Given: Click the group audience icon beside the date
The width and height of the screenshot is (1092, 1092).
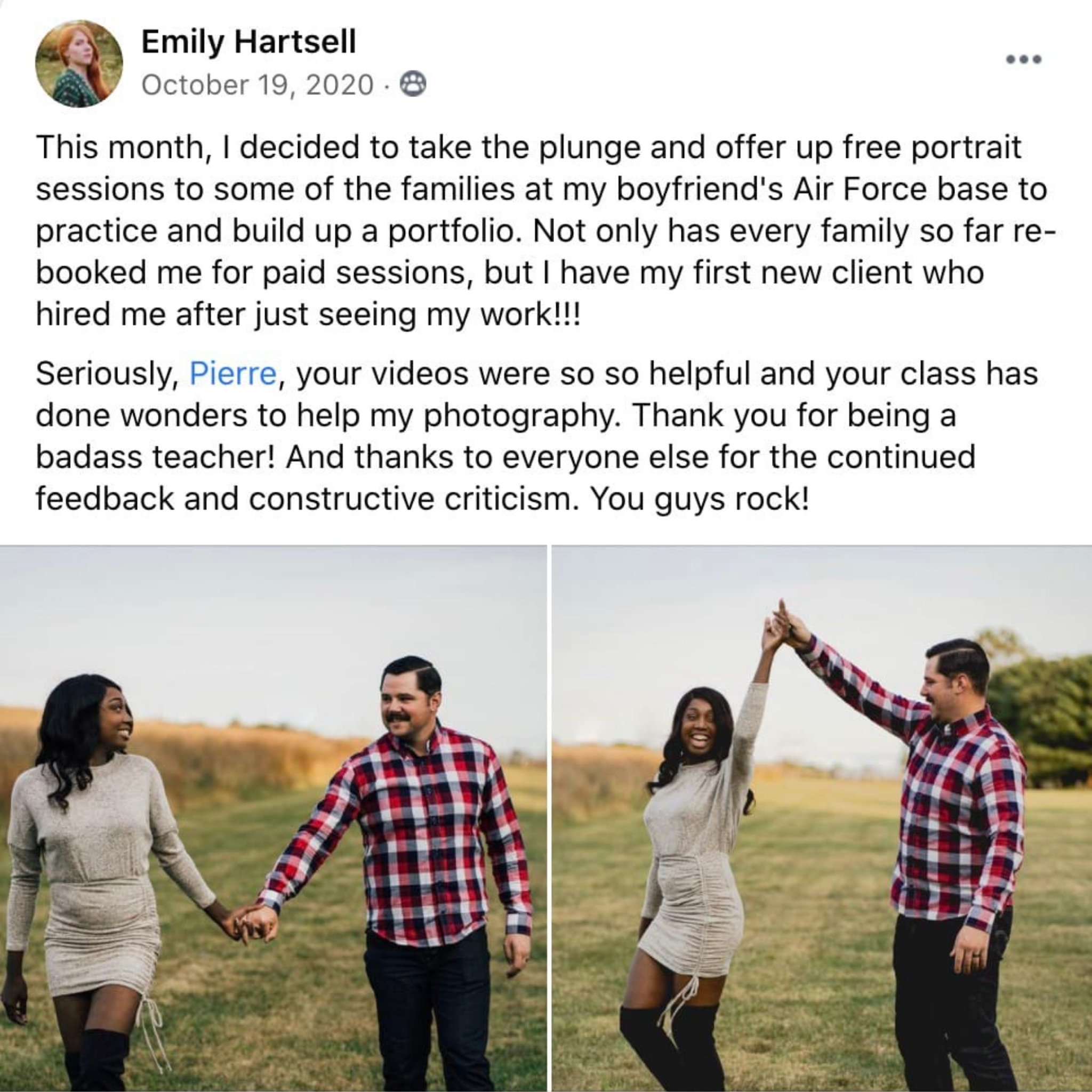Looking at the screenshot, I should (x=413, y=85).
